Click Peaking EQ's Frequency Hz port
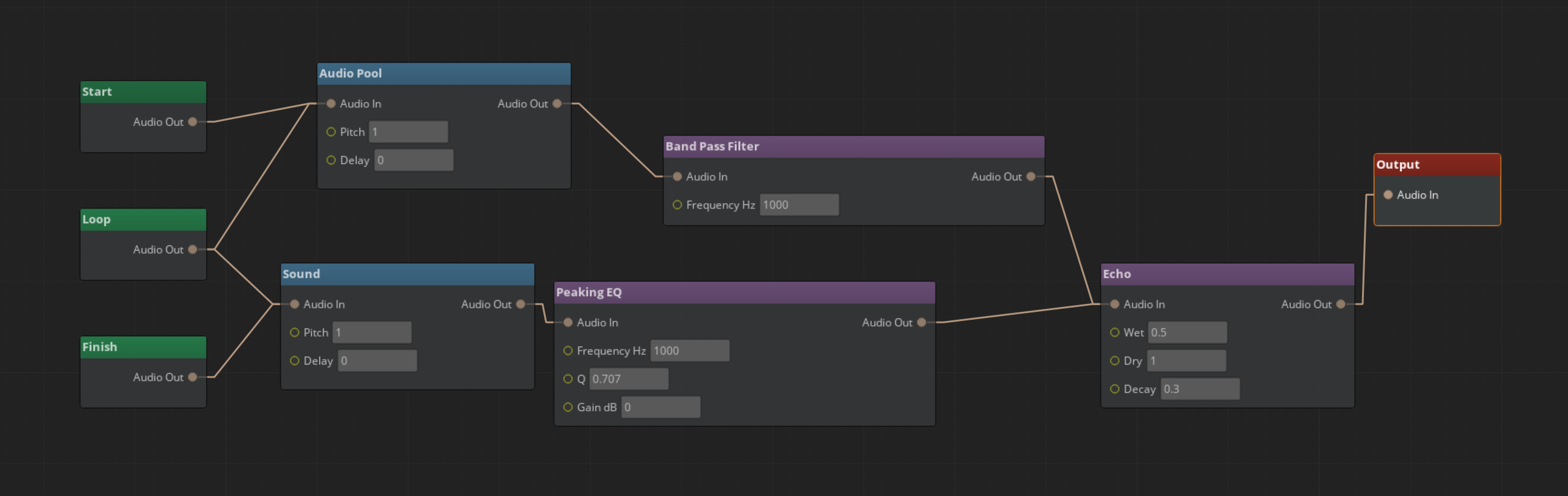 click(568, 350)
